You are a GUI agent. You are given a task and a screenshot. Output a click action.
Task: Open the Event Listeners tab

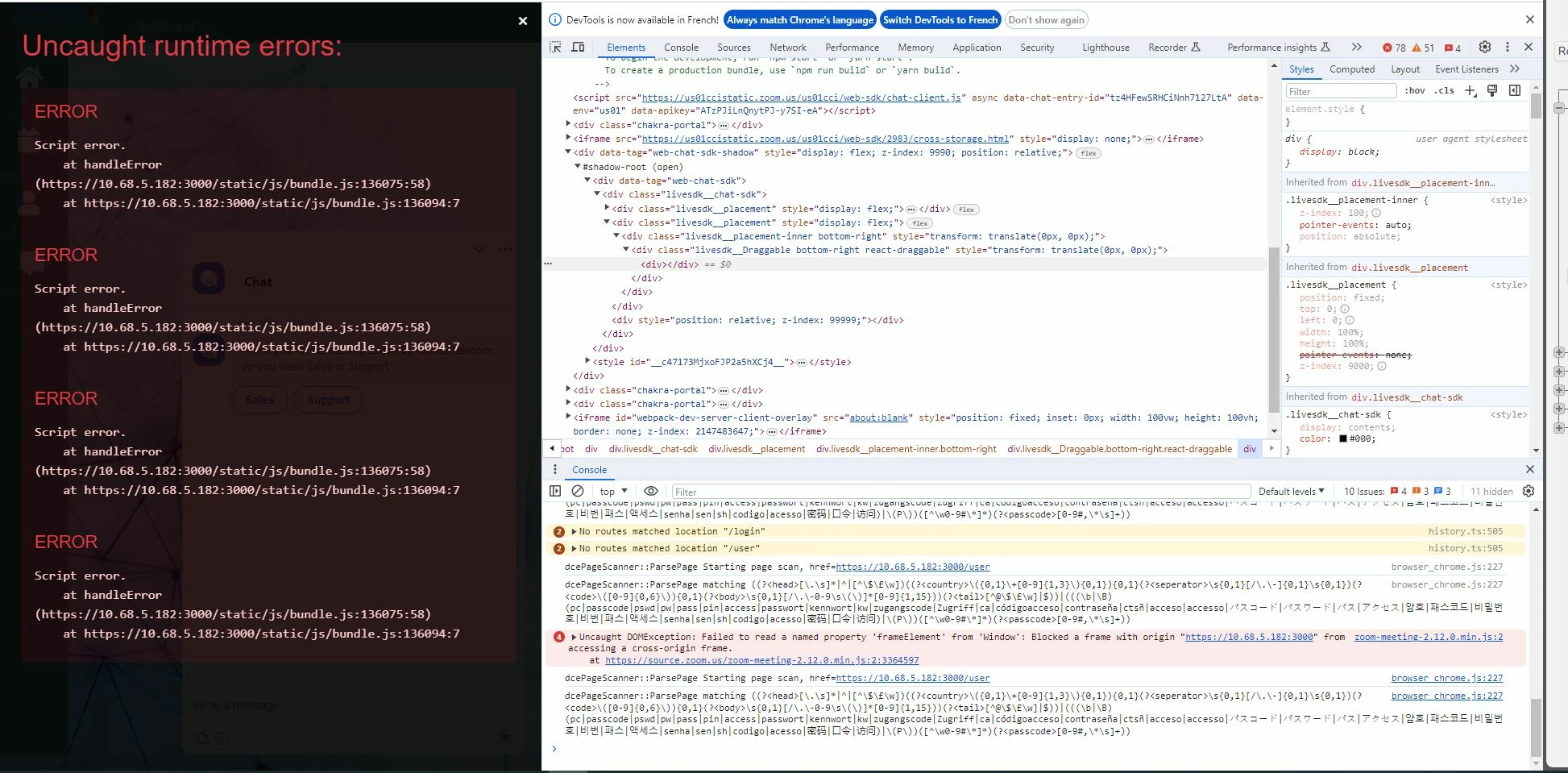(x=1466, y=69)
